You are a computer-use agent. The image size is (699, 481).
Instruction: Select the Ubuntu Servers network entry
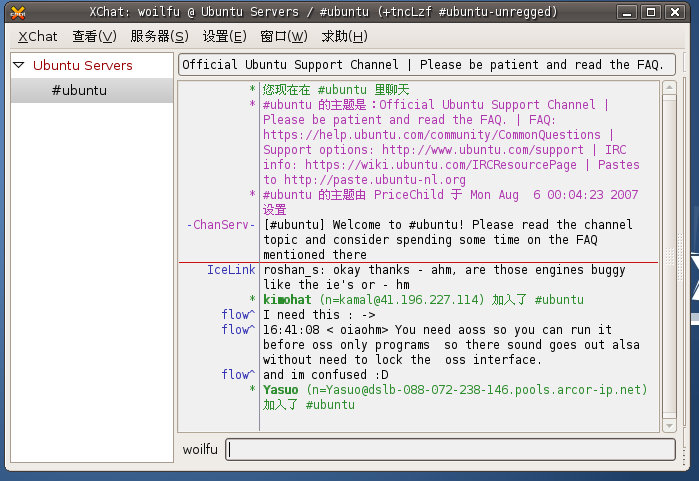[82, 66]
